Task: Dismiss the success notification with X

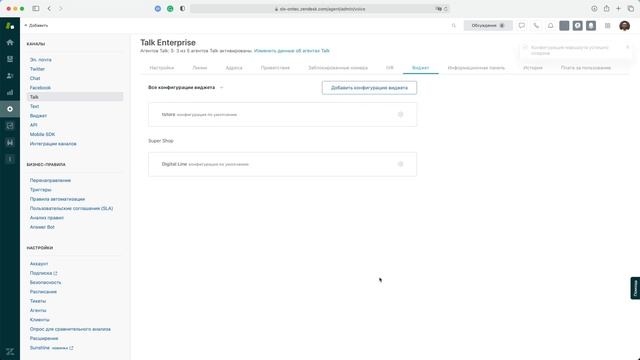Action: pyautogui.click(x=628, y=47)
